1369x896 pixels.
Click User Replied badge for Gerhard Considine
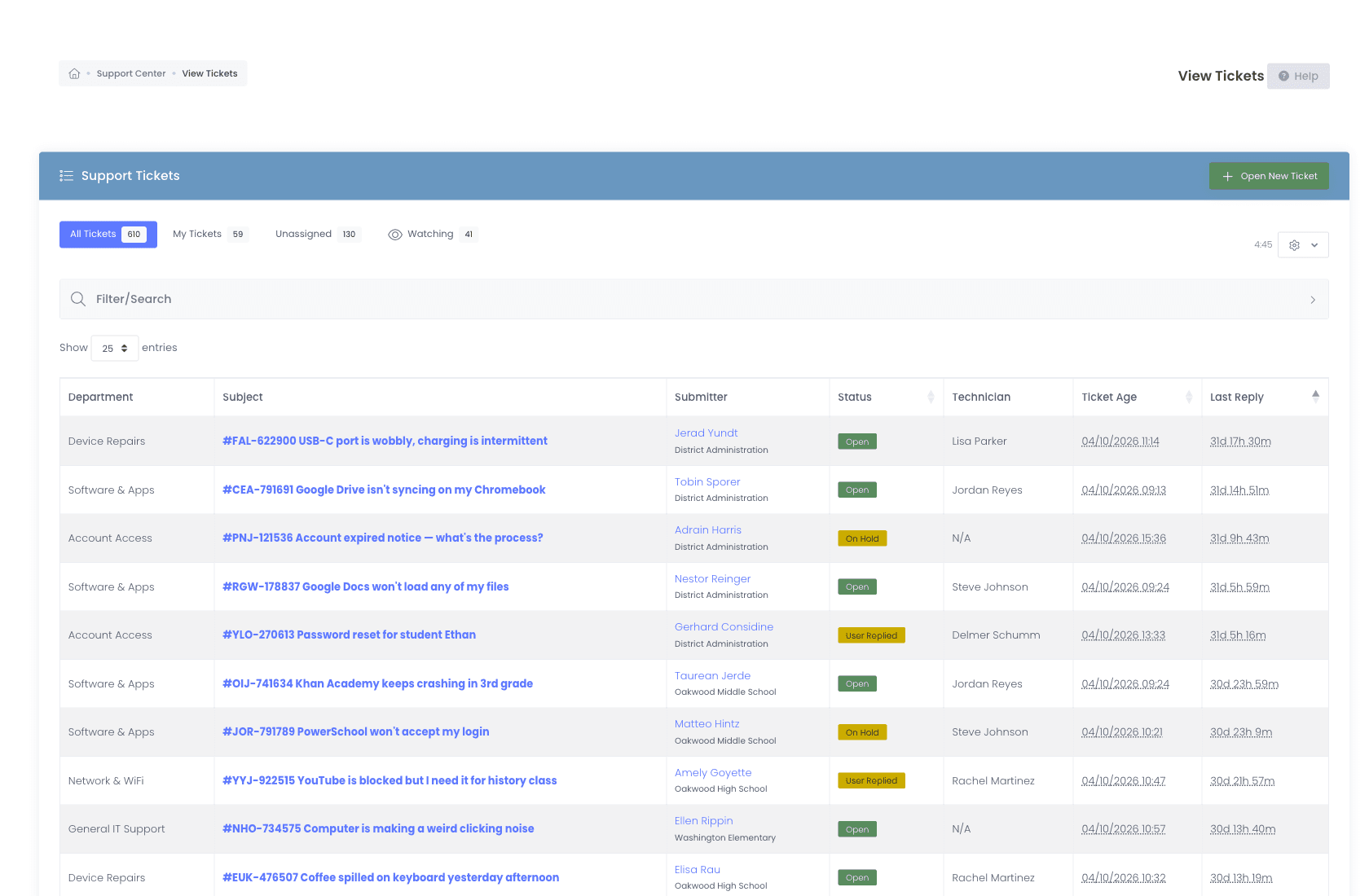pyautogui.click(x=871, y=635)
